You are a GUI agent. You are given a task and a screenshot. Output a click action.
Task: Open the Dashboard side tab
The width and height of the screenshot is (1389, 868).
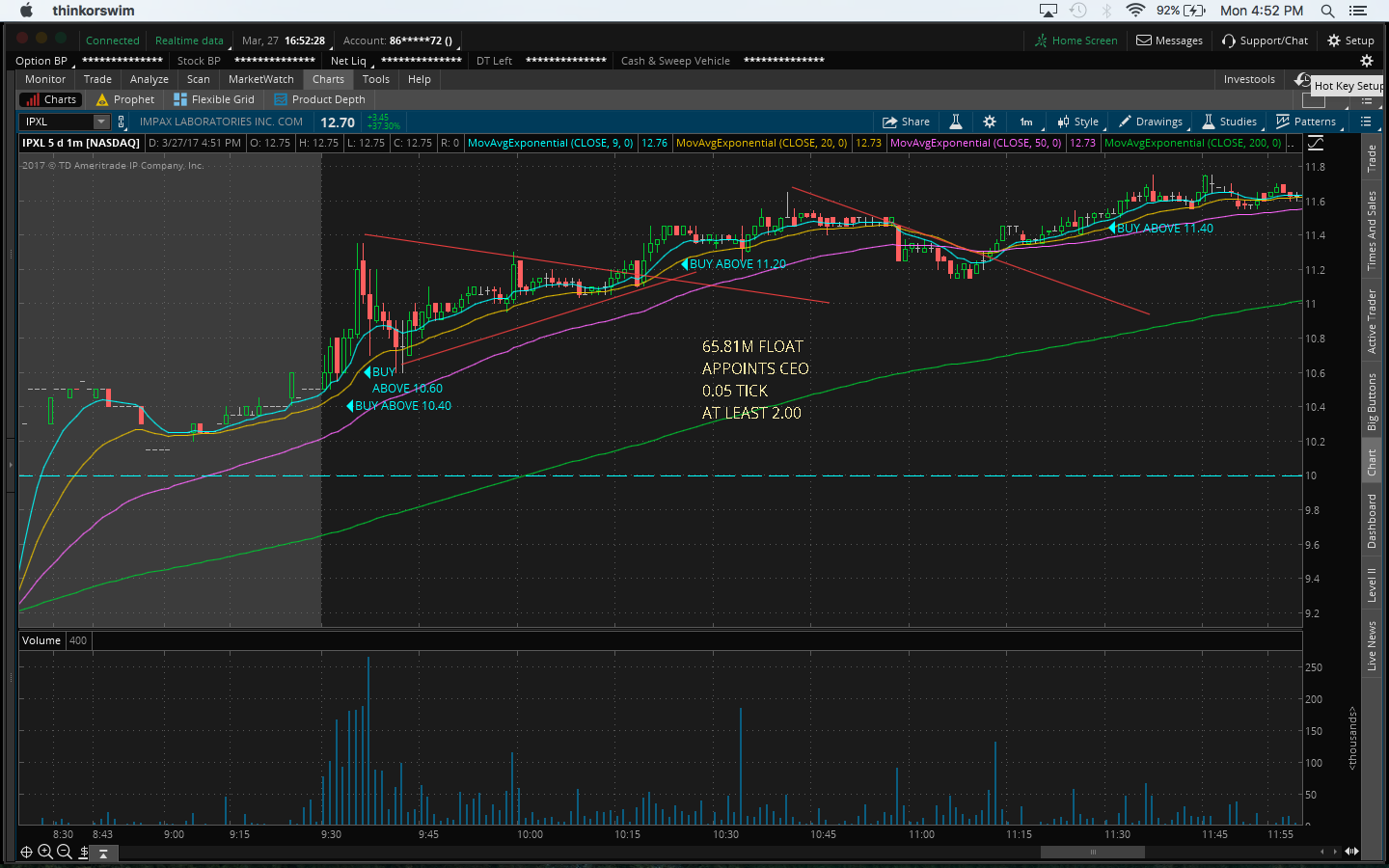1372,522
